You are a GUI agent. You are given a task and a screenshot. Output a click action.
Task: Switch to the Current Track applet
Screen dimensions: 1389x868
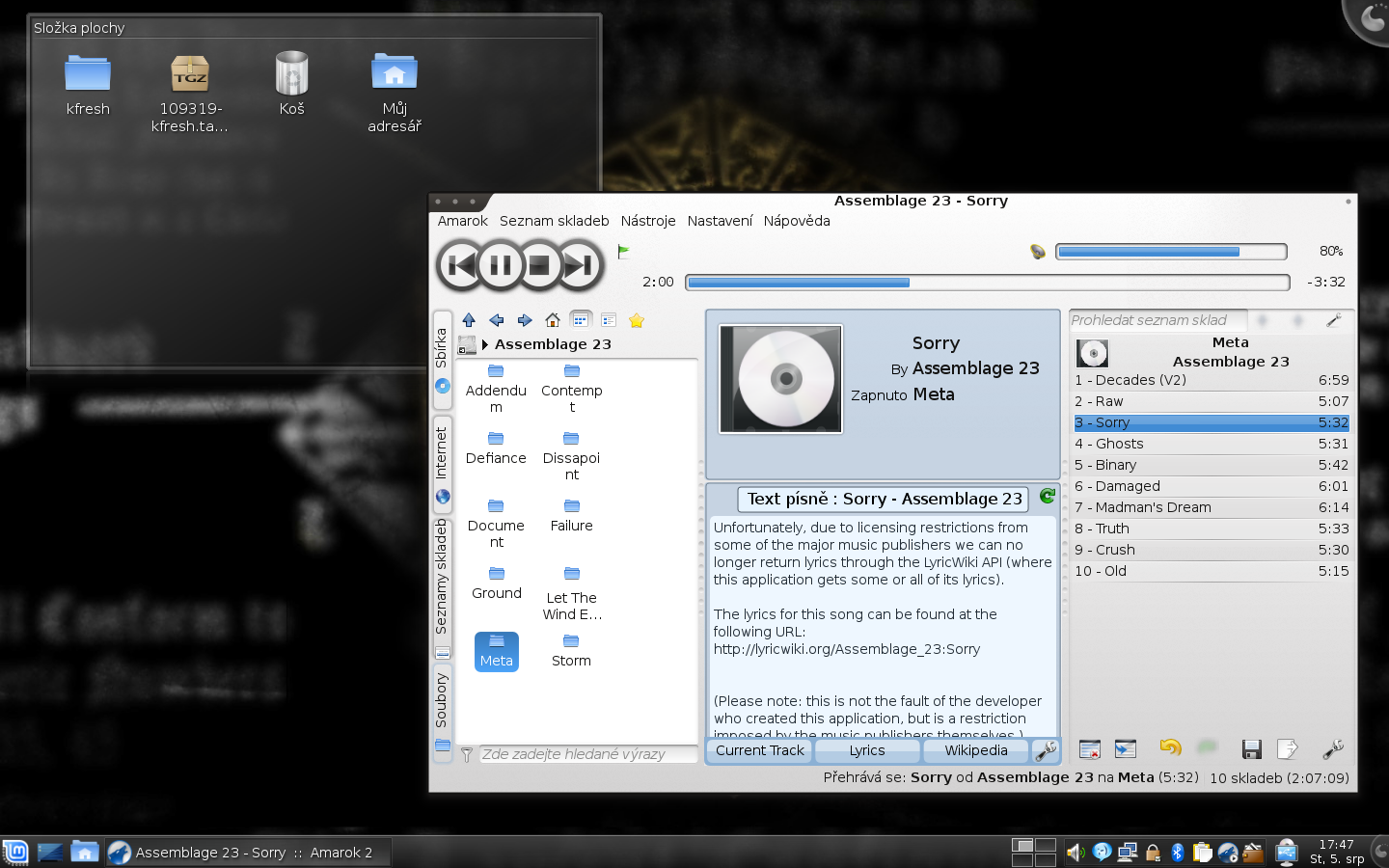[x=760, y=750]
